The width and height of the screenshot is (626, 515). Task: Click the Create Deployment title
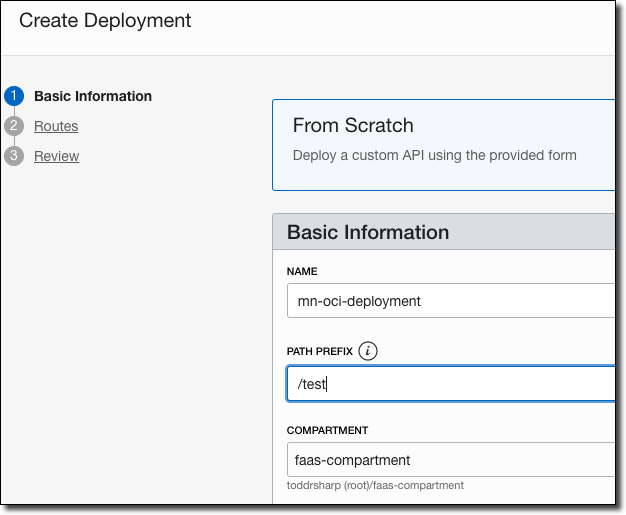(105, 20)
